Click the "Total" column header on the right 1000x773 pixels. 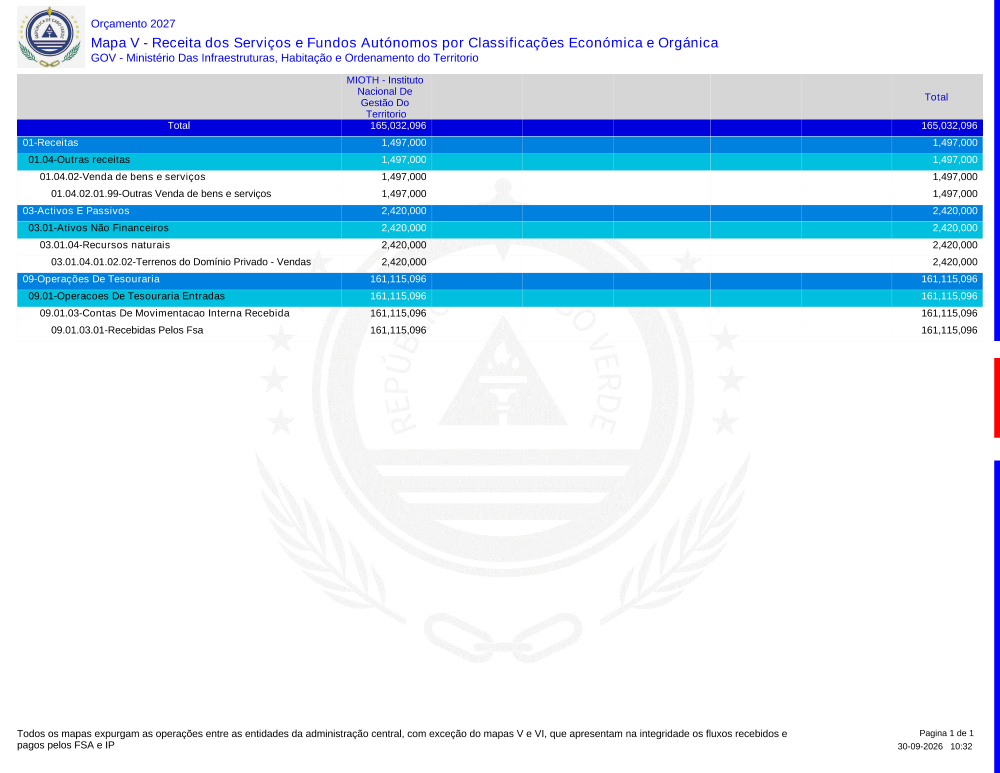(936, 97)
